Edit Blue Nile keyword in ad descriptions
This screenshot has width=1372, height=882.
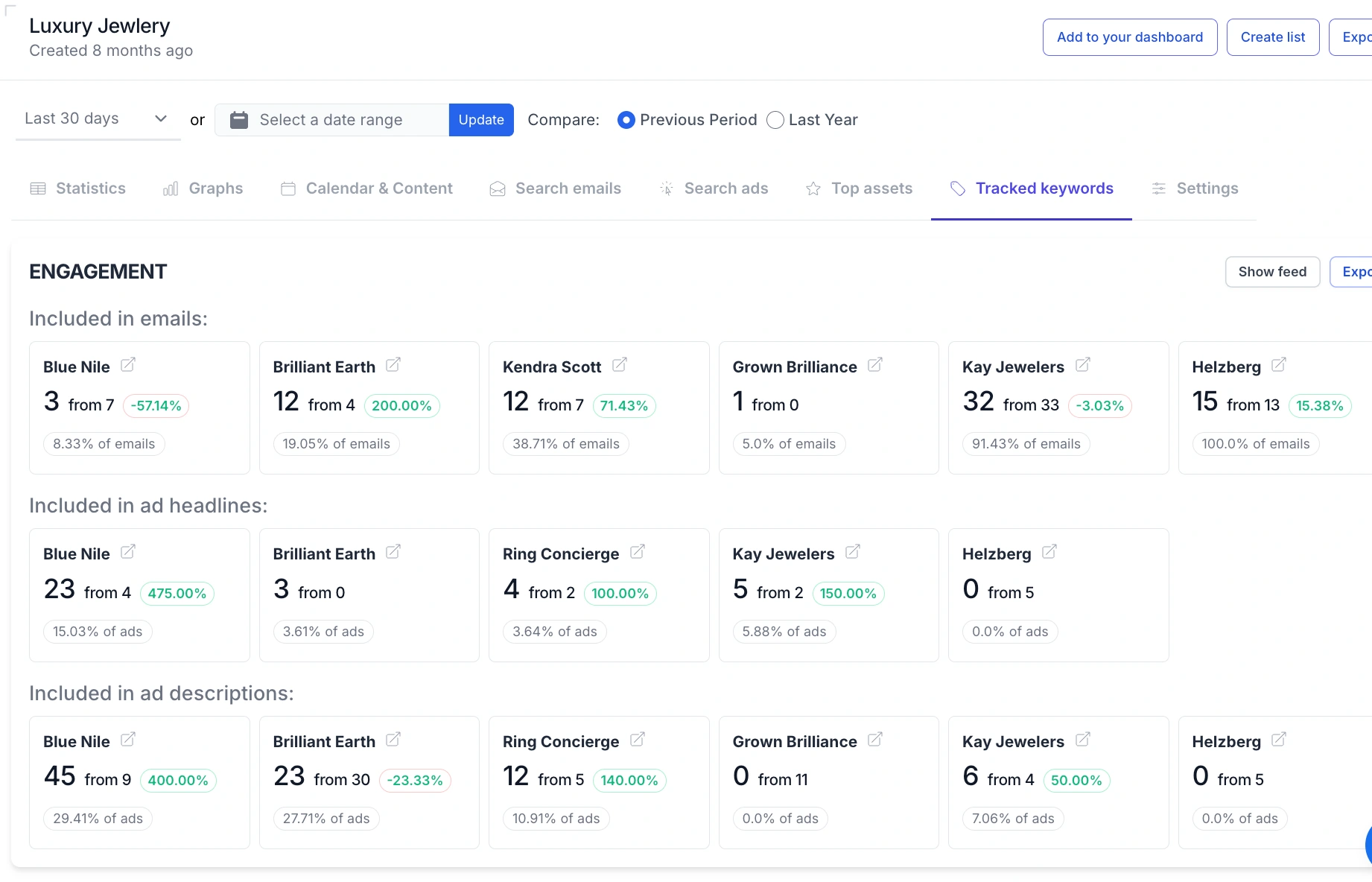pos(128,740)
